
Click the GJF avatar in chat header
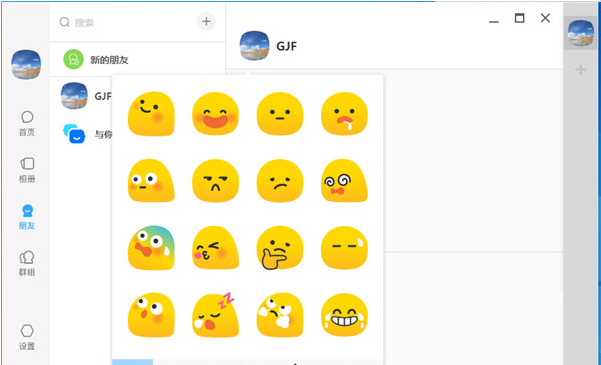pos(255,46)
